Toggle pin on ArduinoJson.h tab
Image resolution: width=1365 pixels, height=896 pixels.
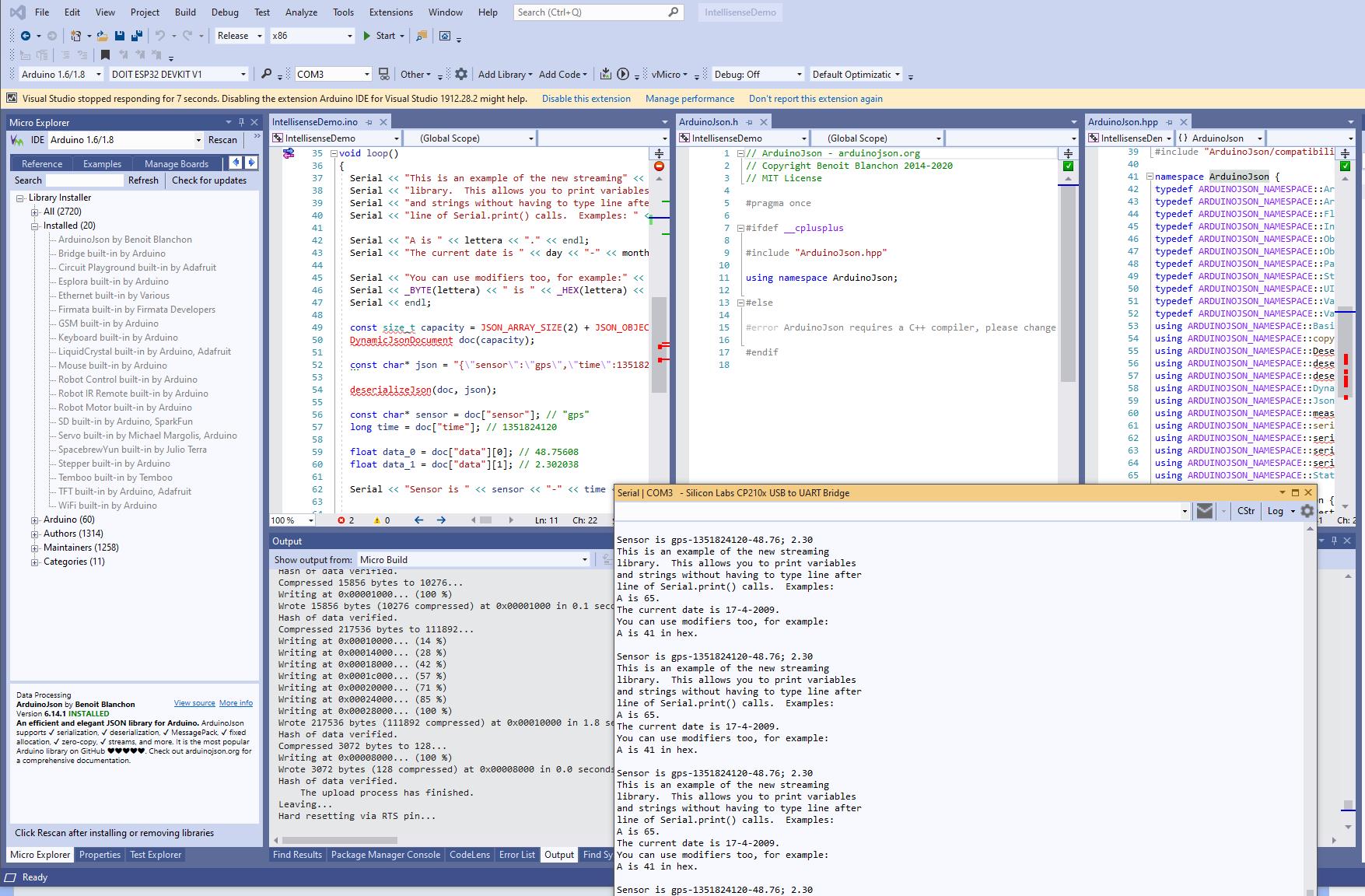[749, 122]
